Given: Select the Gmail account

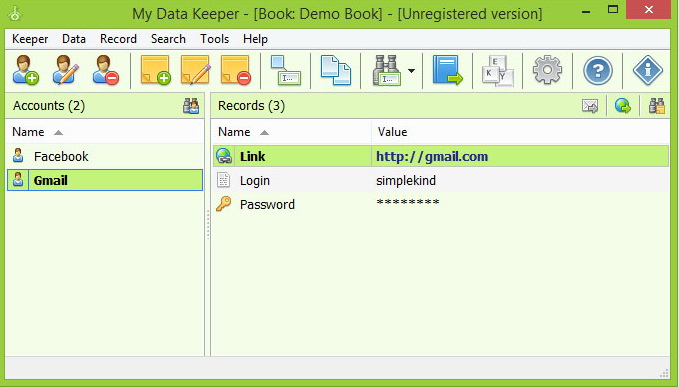Looking at the screenshot, I should pyautogui.click(x=104, y=180).
